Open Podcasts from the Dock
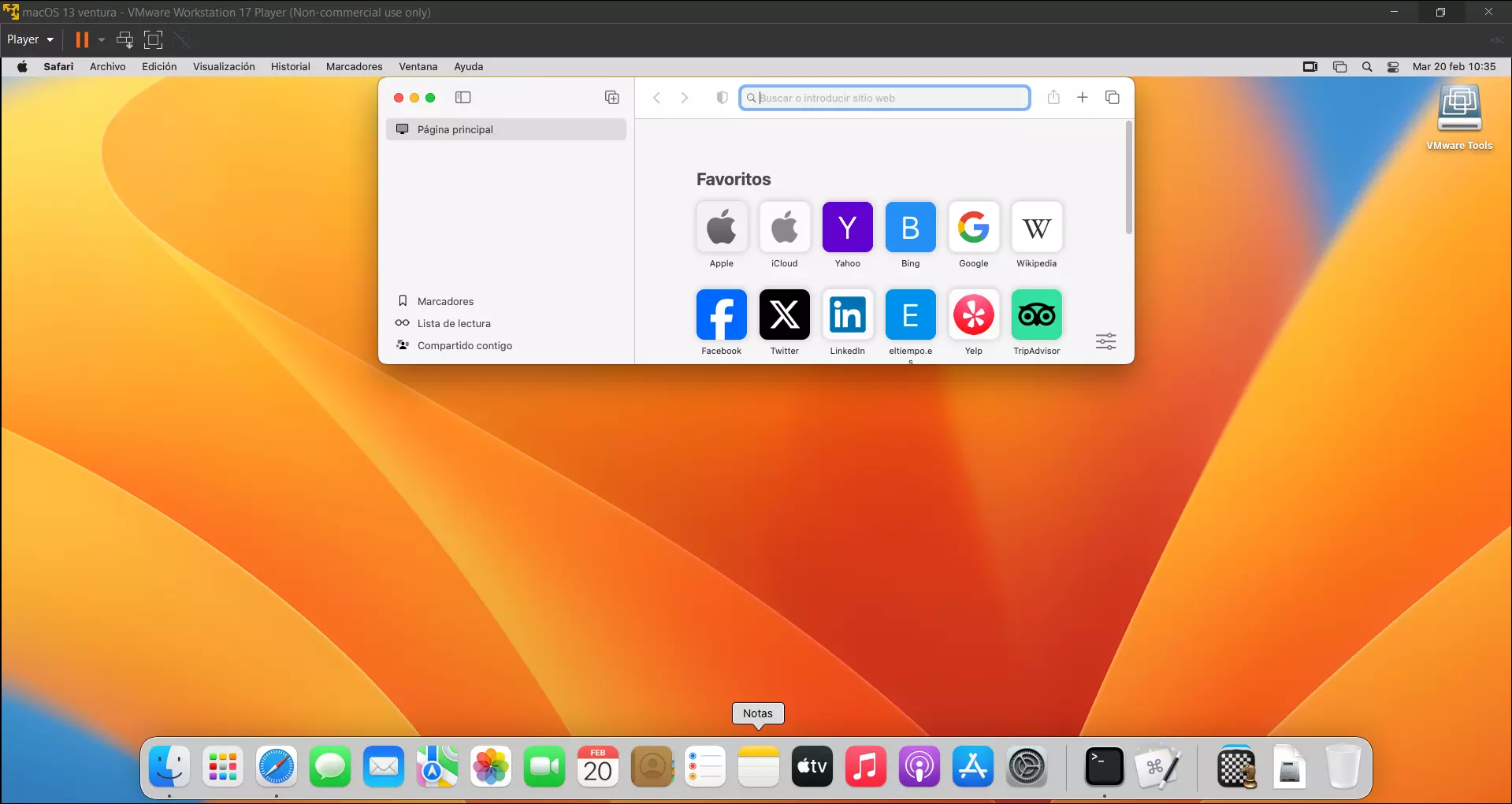This screenshot has width=1512, height=804. [x=919, y=766]
